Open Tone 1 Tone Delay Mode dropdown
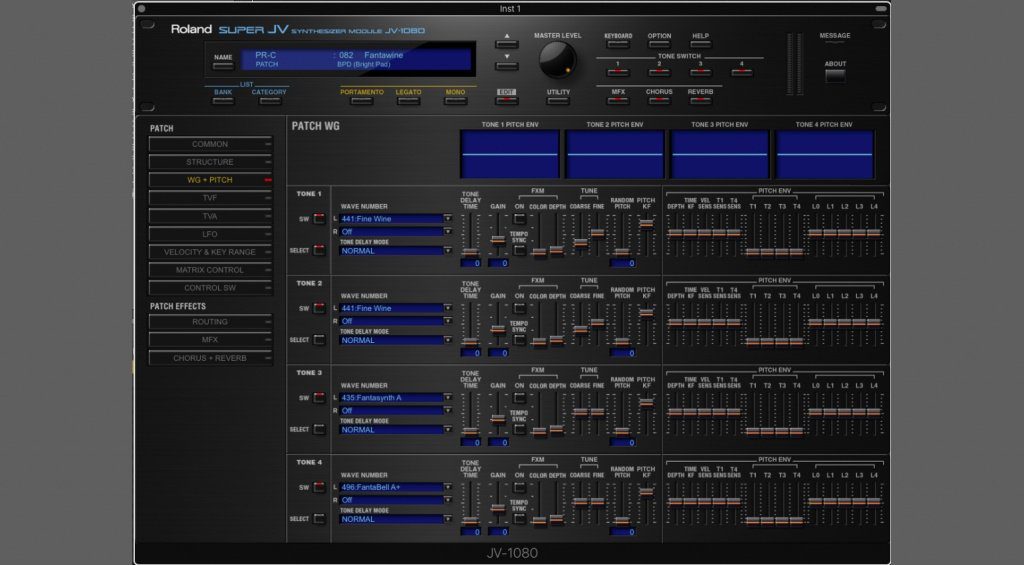Image resolution: width=1024 pixels, height=565 pixels. click(396, 251)
